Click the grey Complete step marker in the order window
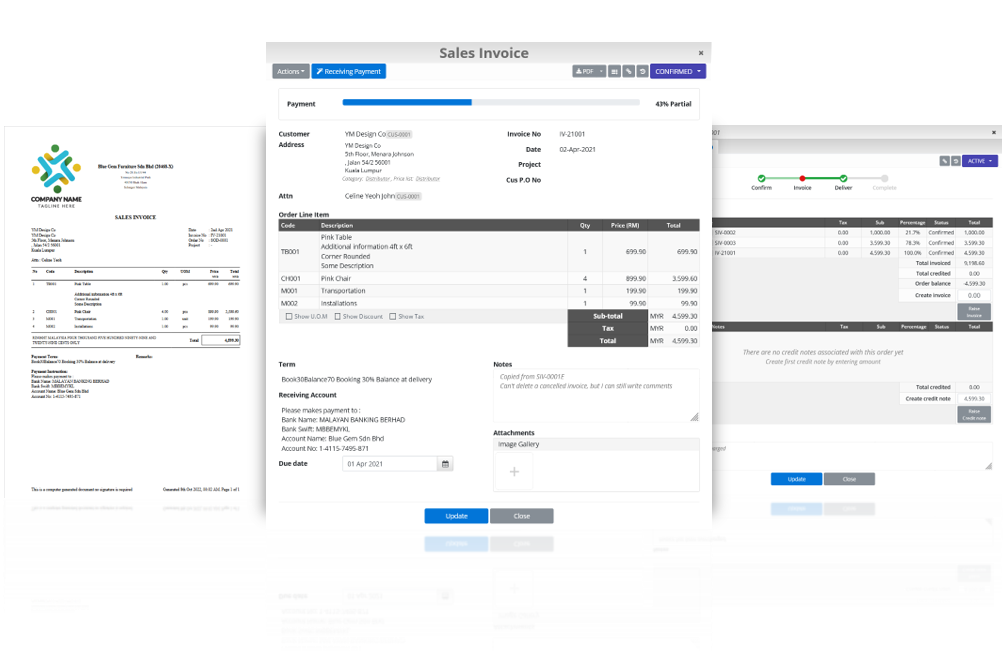Screen dimensions: 1008x671 pyautogui.click(x=885, y=178)
